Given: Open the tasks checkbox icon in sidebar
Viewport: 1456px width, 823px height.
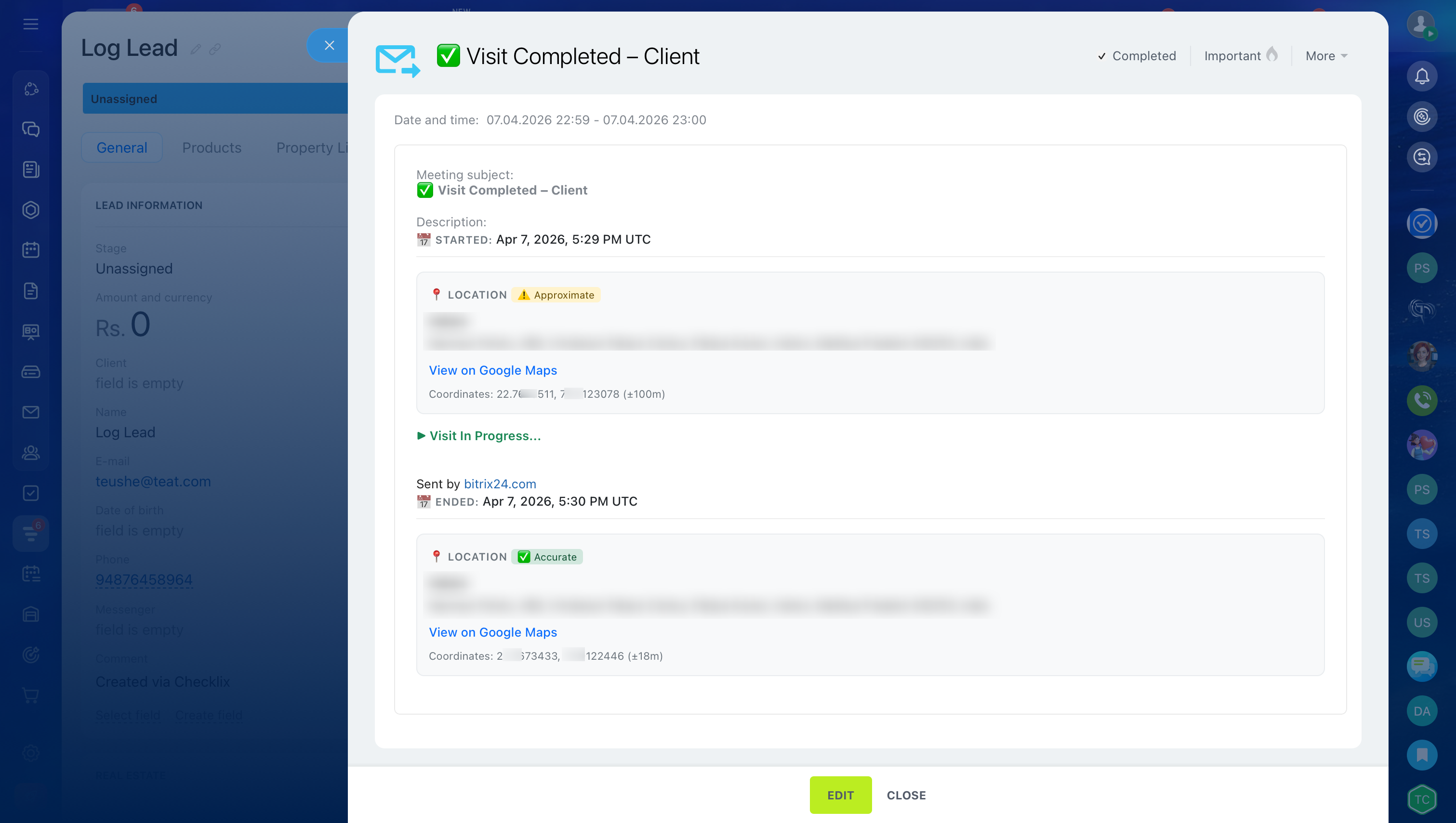Looking at the screenshot, I should 30,493.
